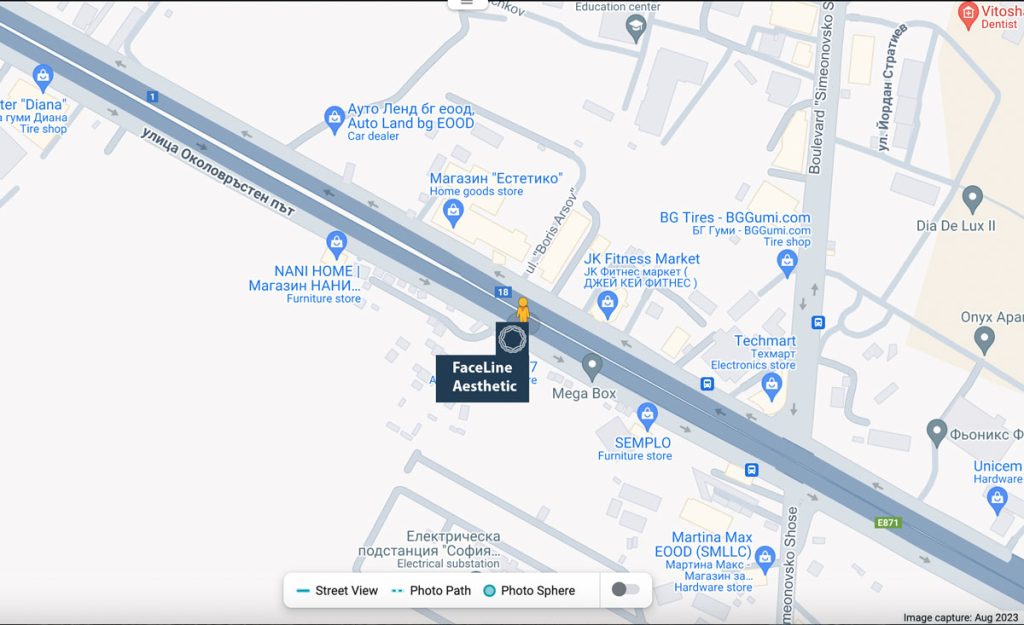Open the Vitosha Dentist red pin

pyautogui.click(x=968, y=16)
